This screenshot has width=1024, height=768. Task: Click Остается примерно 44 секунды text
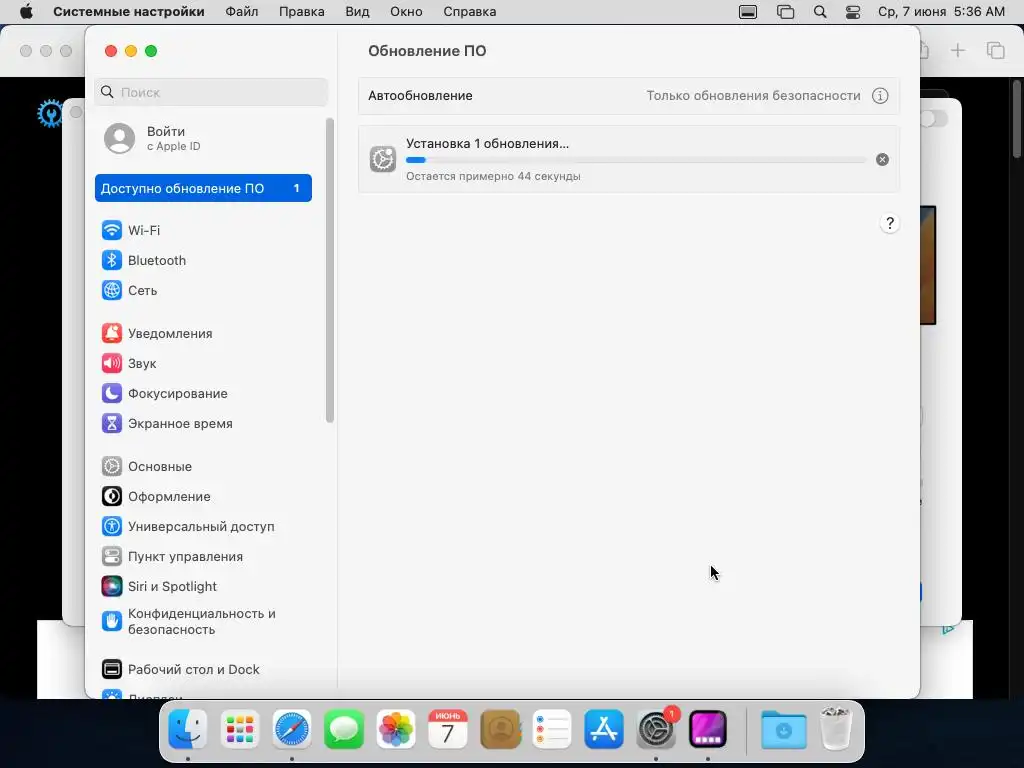493,176
